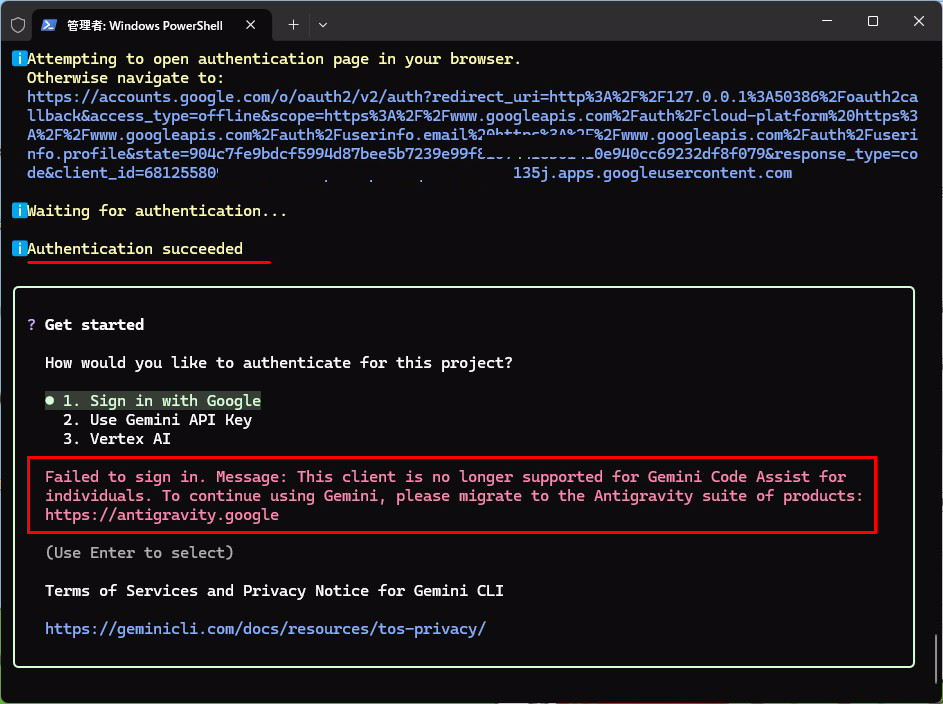Screen dimensions: 943x704
Task: Select option 2 Use Gemini API Key
Action: point(158,420)
